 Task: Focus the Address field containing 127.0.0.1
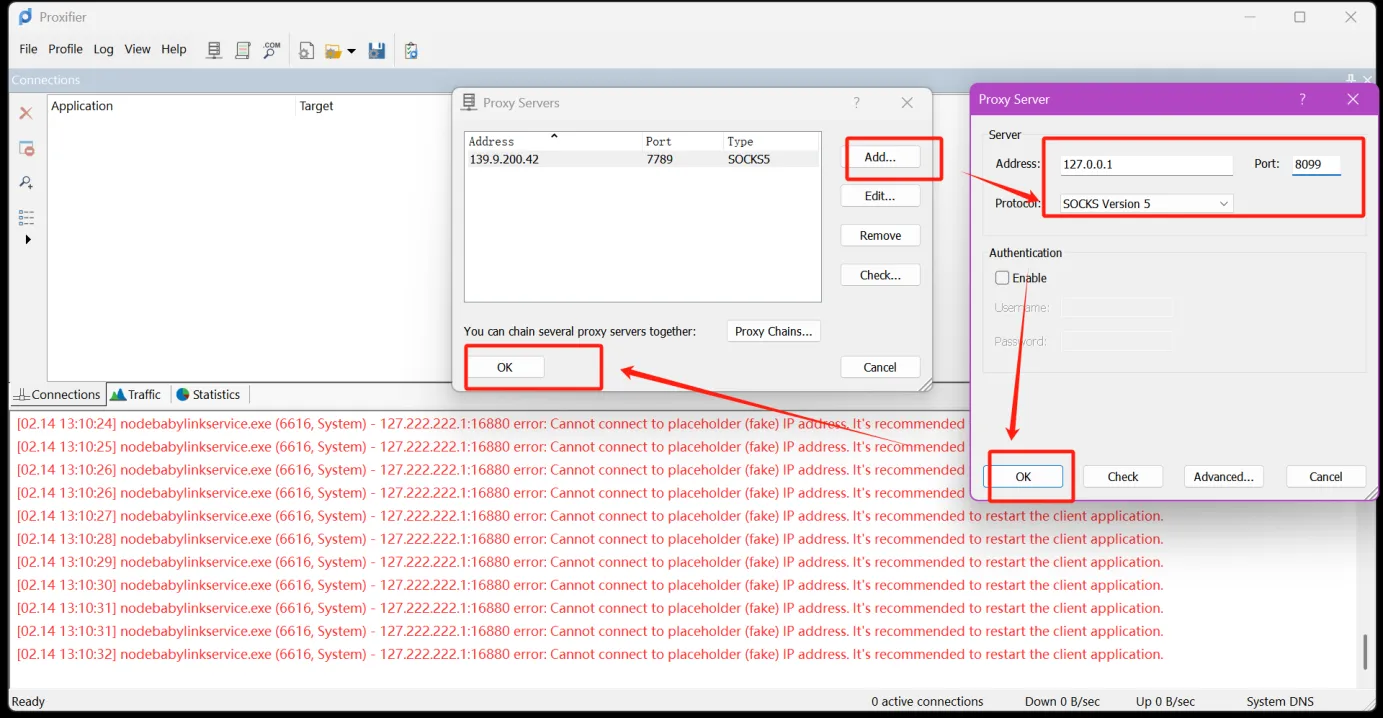click(x=1146, y=165)
